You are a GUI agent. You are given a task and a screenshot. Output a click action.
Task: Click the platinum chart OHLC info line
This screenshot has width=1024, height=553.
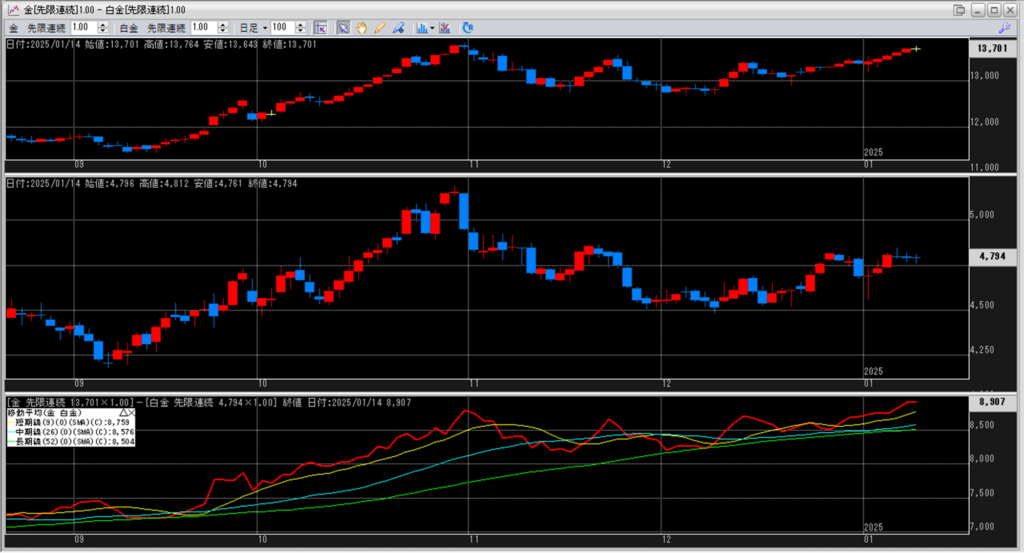pos(152,183)
